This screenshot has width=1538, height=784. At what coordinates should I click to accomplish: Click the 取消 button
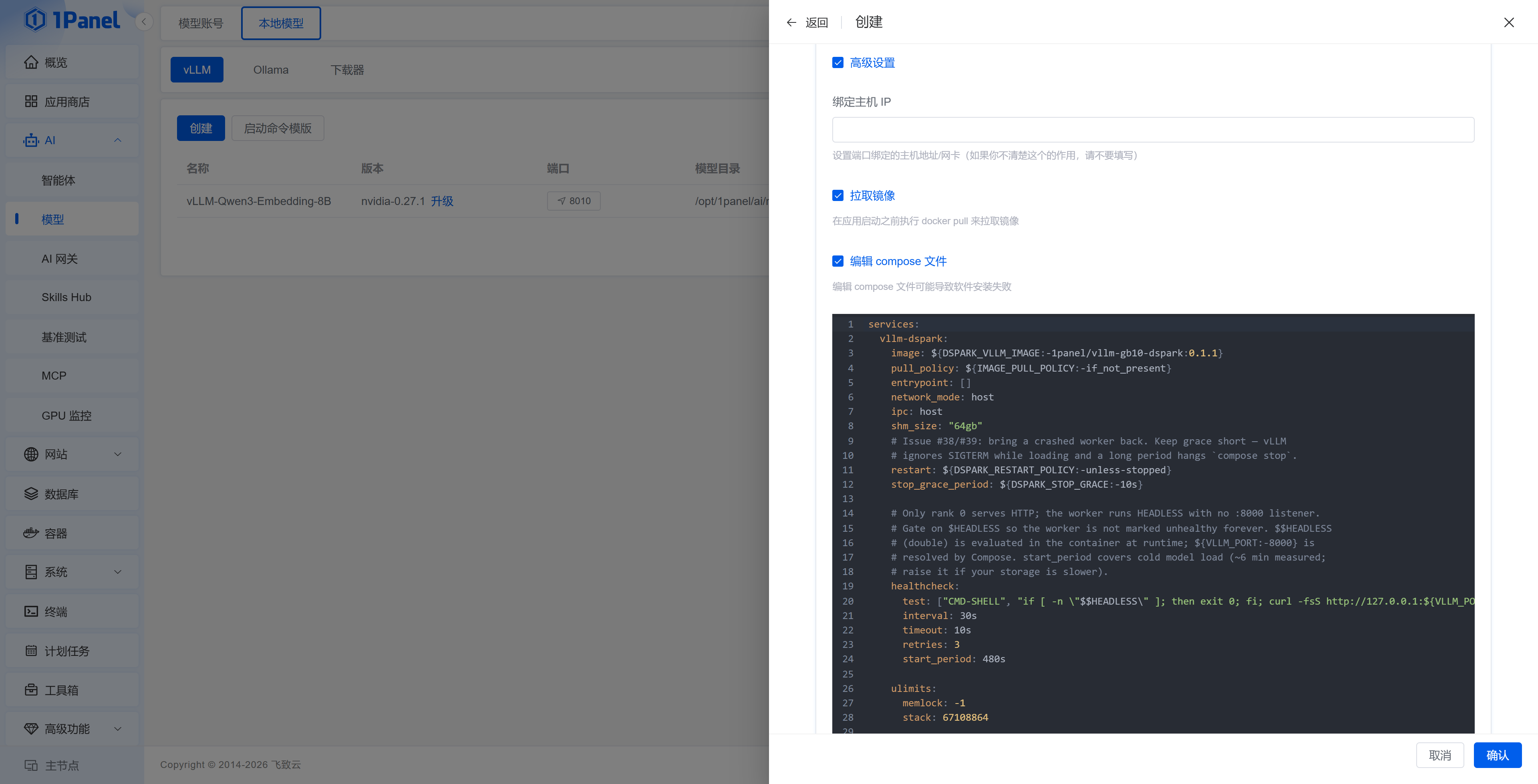tap(1440, 755)
